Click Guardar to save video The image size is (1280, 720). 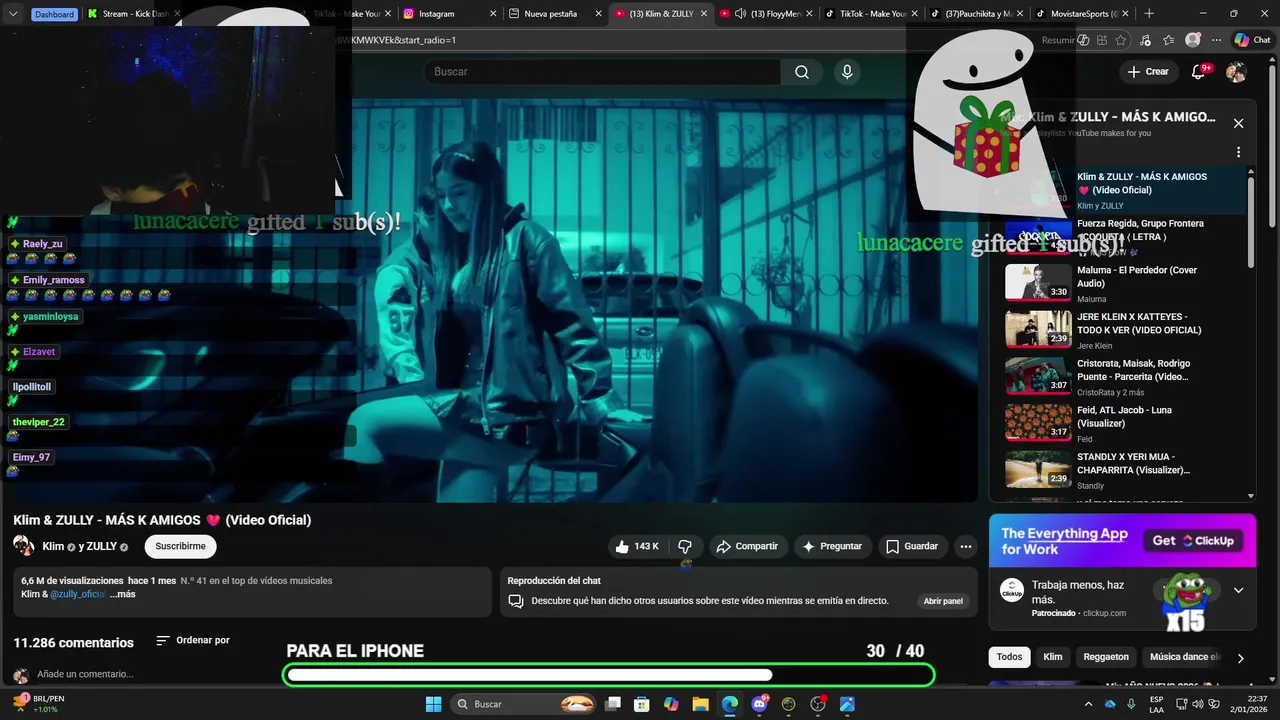(x=912, y=546)
